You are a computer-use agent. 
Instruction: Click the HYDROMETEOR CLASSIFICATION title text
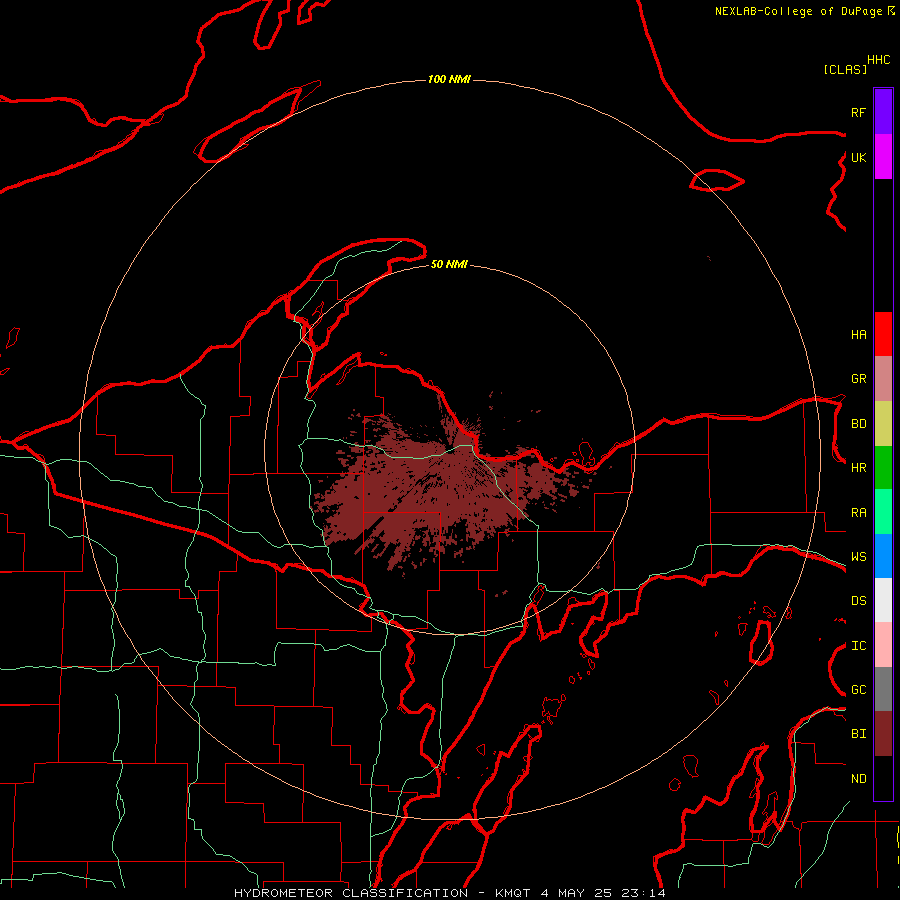click(x=351, y=893)
